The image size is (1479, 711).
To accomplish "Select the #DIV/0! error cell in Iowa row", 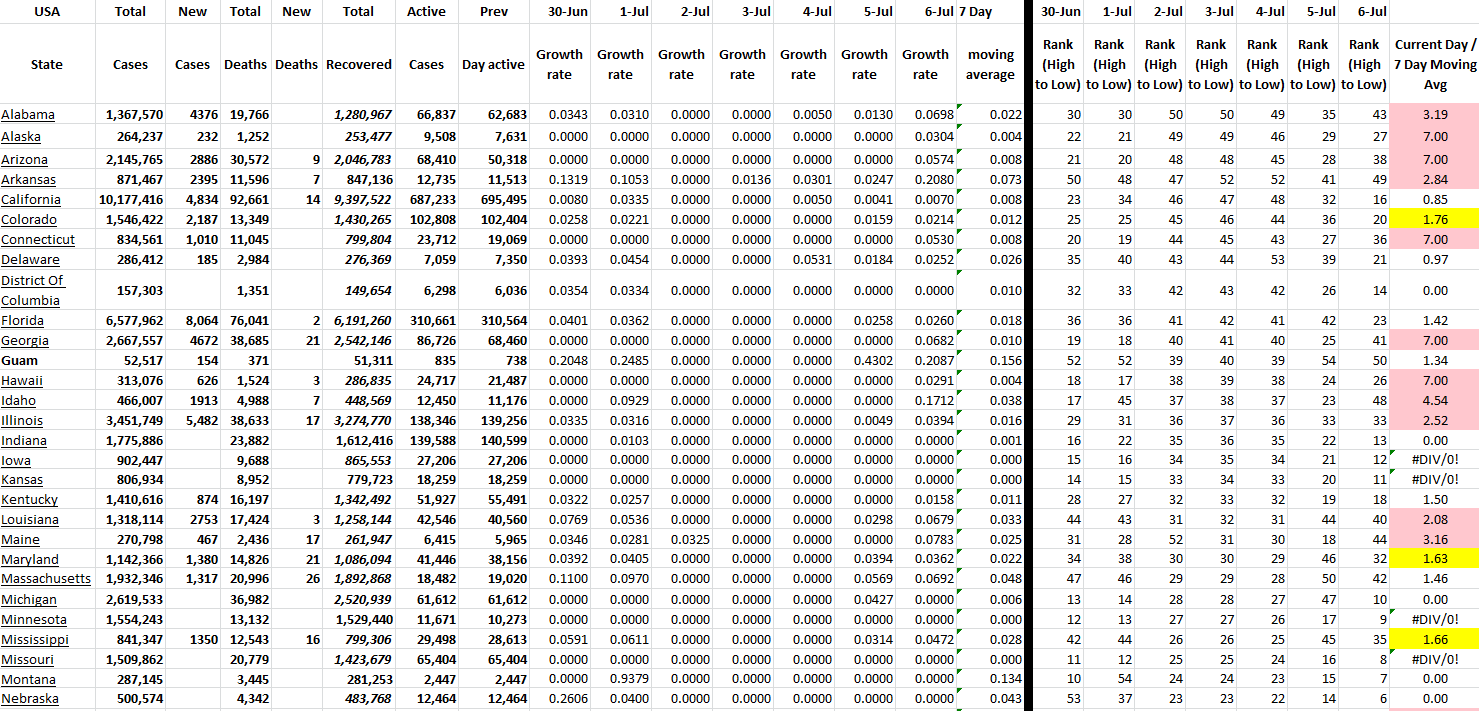I will 1434,461.
